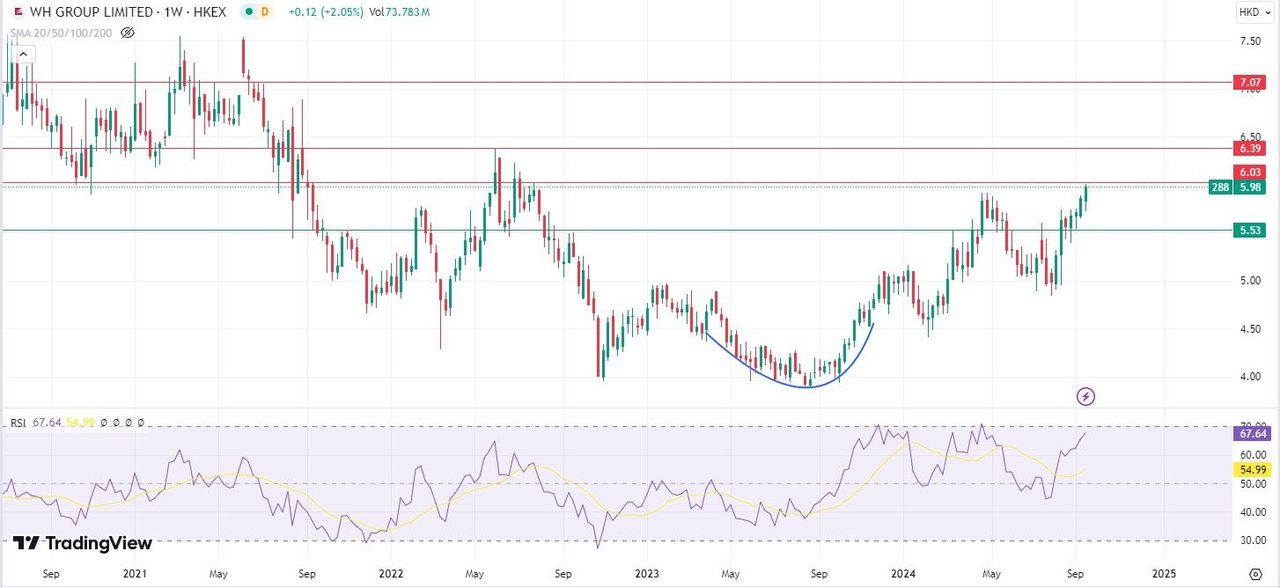Screen dimensions: 1280x588
Task: Click the RSI value 67.64 in legend
Action: (47, 423)
